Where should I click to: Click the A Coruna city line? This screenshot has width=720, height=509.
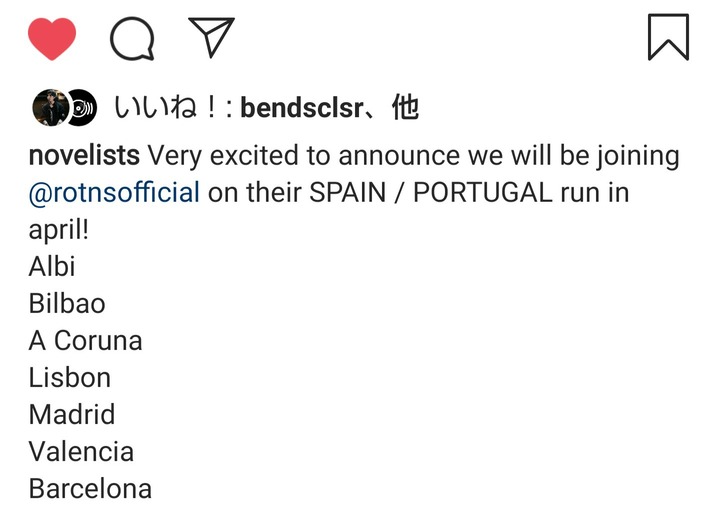pos(85,340)
